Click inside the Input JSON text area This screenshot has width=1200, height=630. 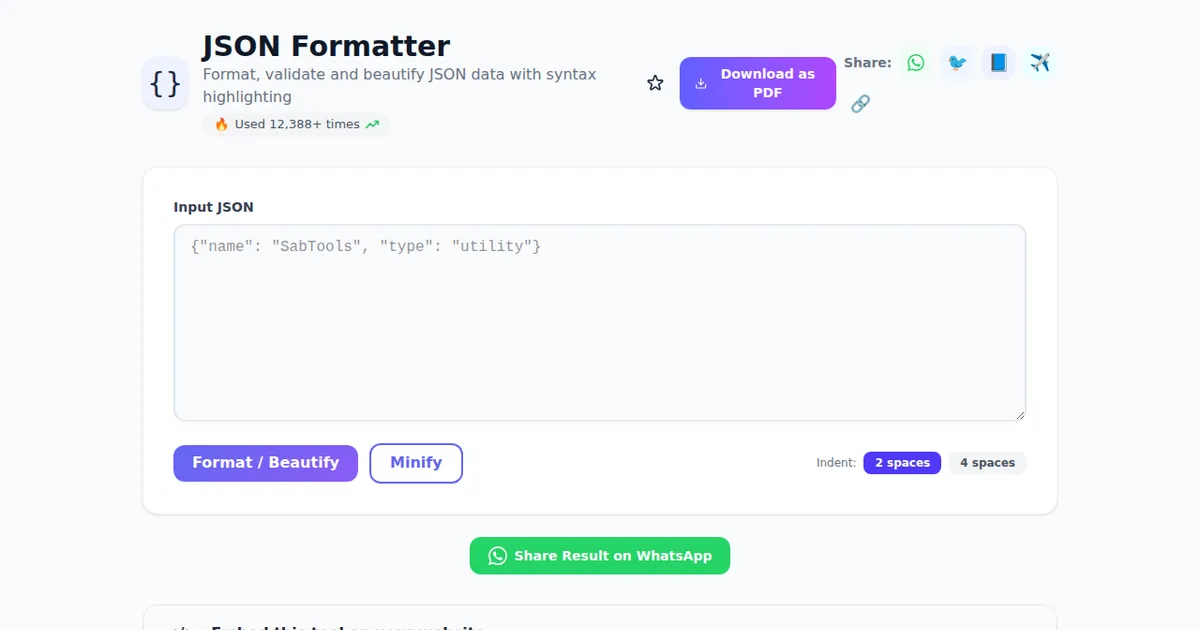coord(600,320)
